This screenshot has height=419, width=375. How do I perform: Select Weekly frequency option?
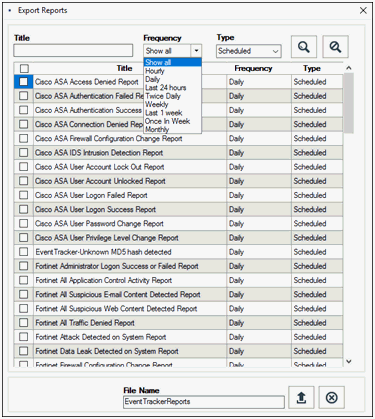pyautogui.click(x=172, y=104)
